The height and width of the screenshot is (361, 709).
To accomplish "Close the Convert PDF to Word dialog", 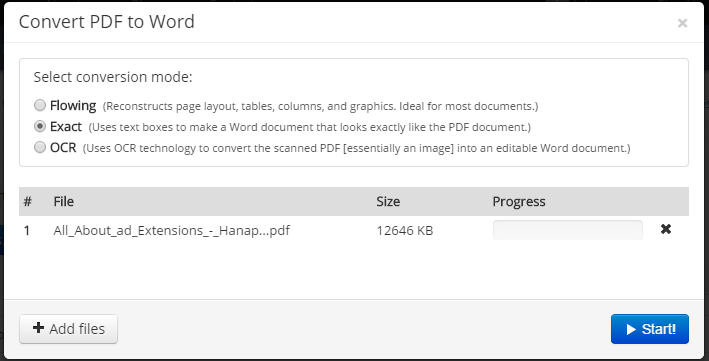I will (682, 23).
